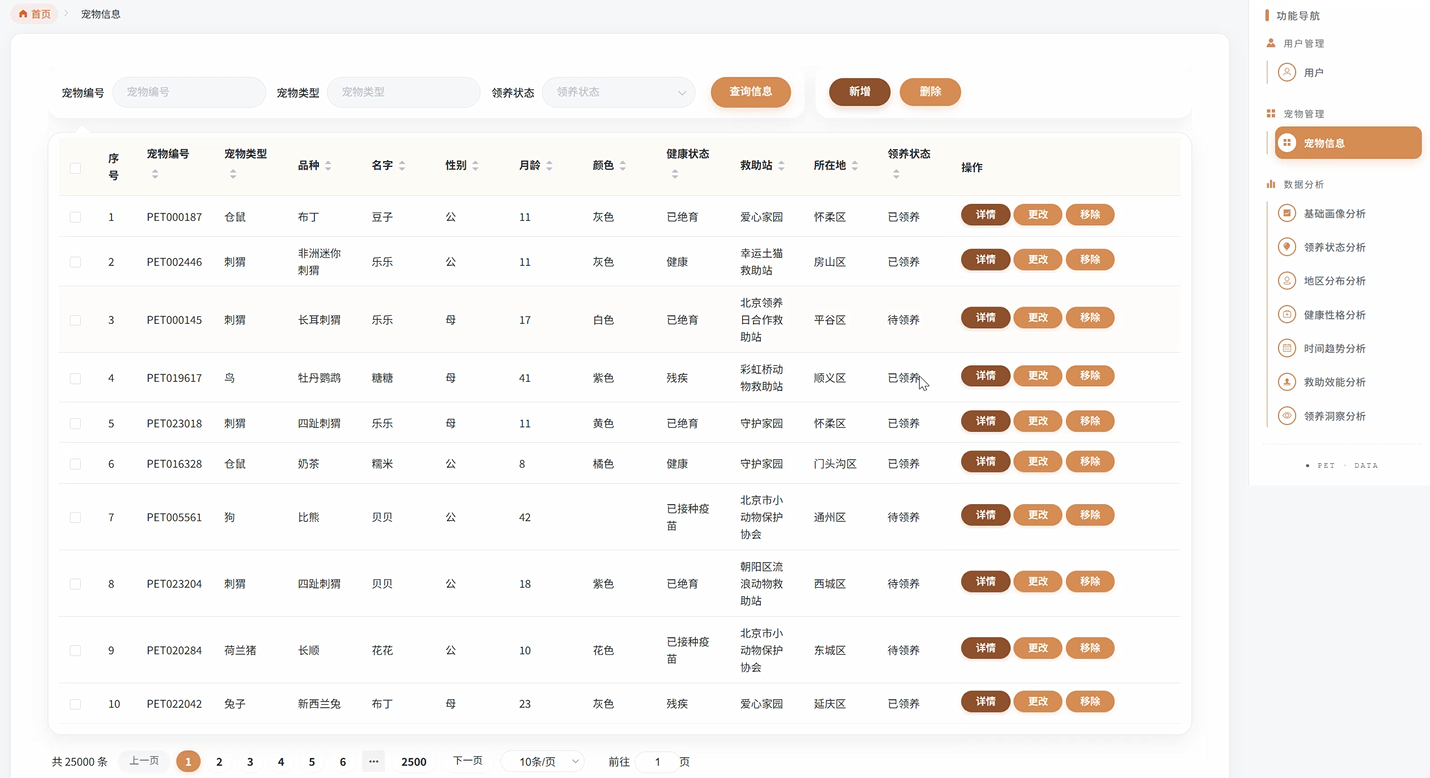This screenshot has height=778, width=1430.
Task: Click 更改 for PET016328
Action: point(1038,462)
